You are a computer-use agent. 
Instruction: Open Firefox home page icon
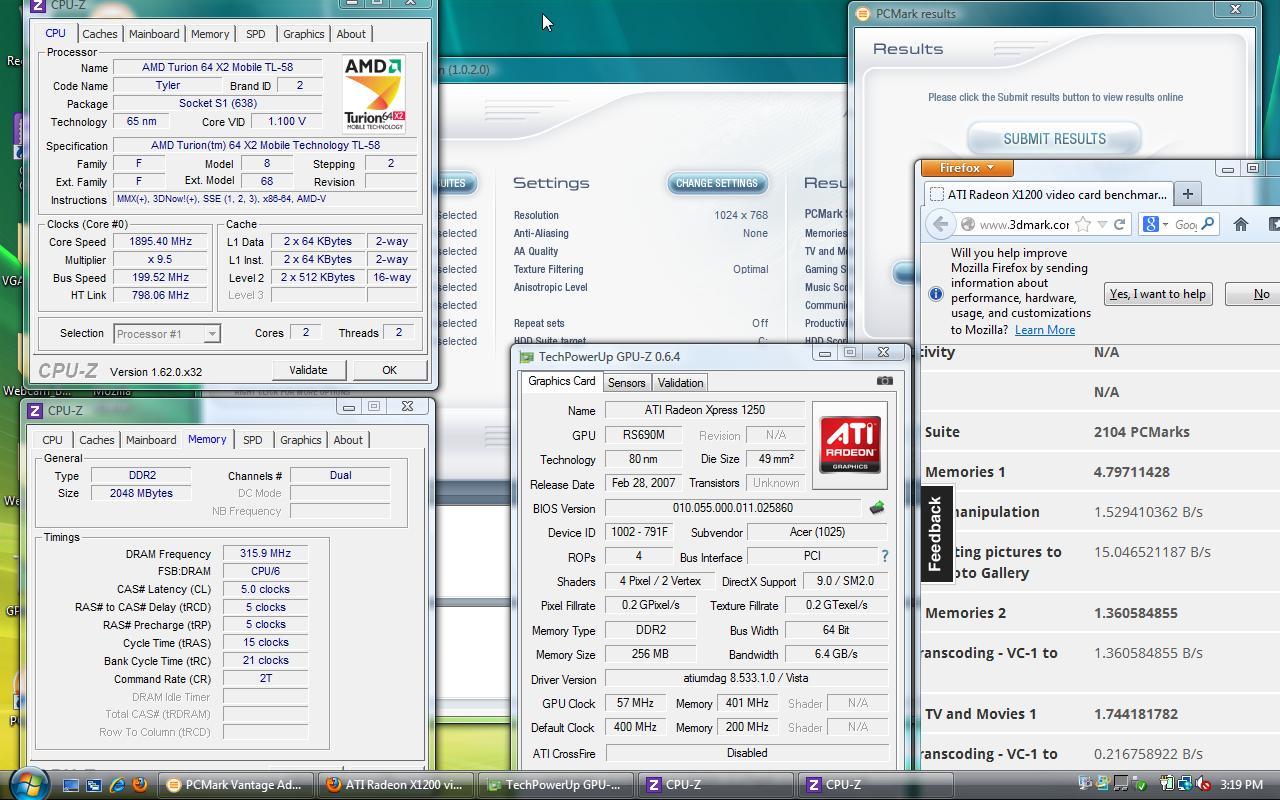[x=1241, y=224]
